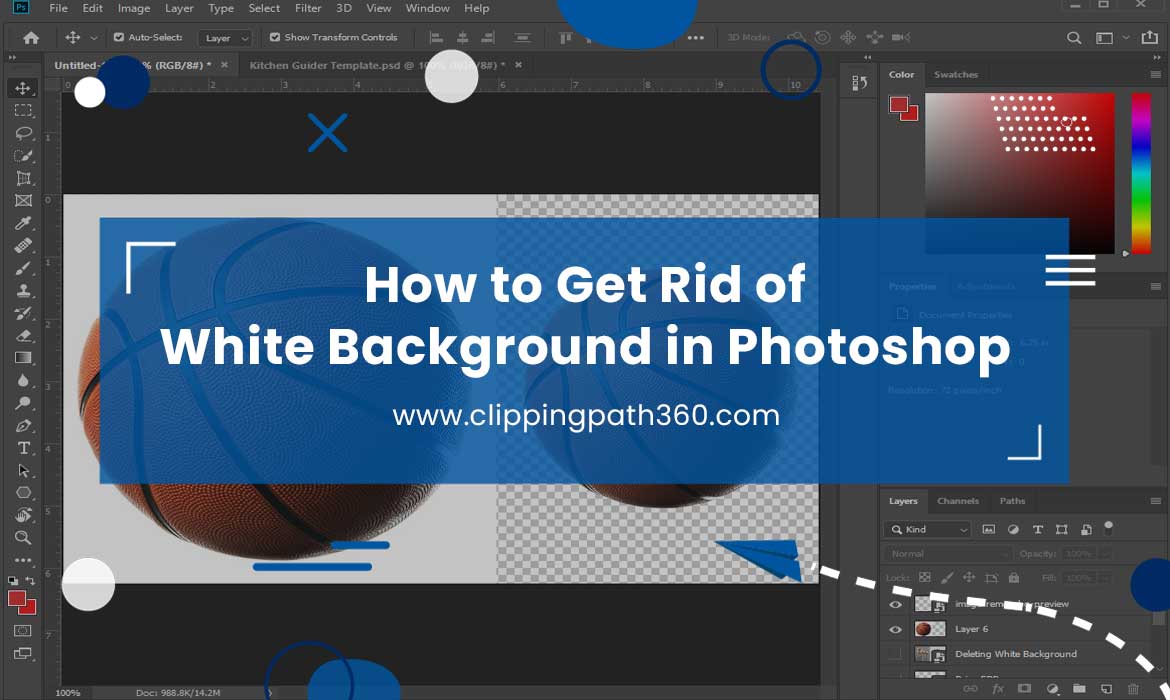The height and width of the screenshot is (700, 1170).
Task: Click the add layer style fx icon
Action: coord(998,689)
